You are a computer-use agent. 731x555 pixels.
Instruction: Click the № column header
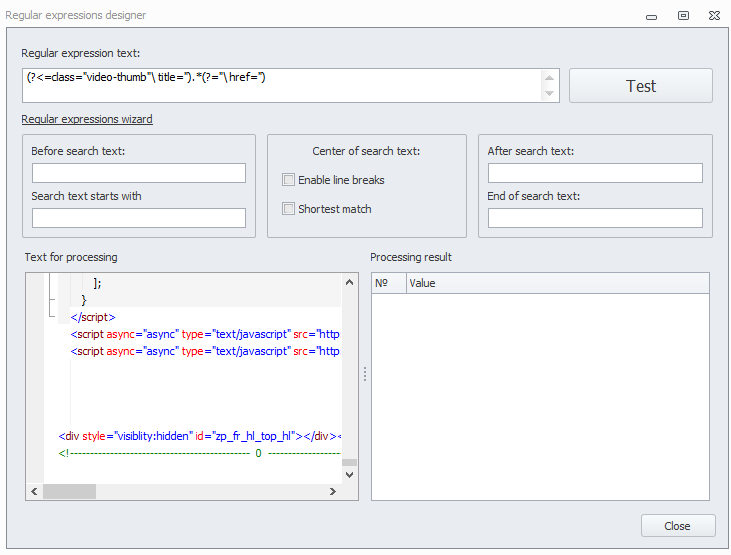tap(389, 283)
